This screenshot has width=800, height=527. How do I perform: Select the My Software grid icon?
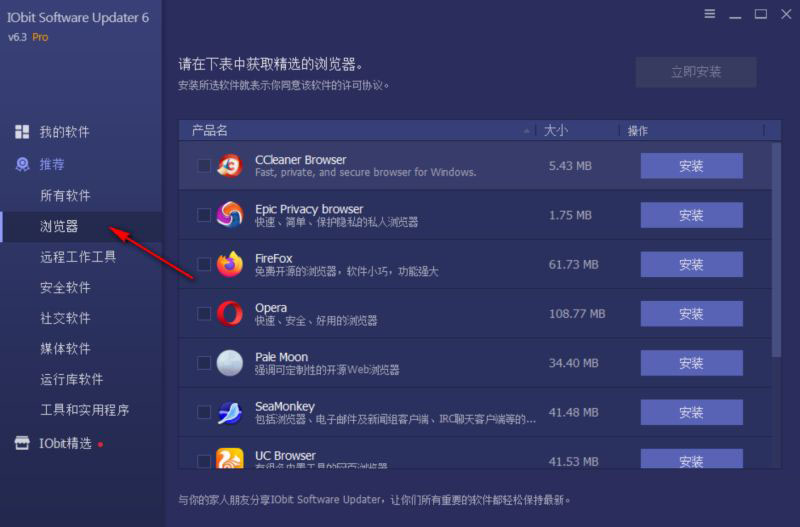[x=22, y=132]
